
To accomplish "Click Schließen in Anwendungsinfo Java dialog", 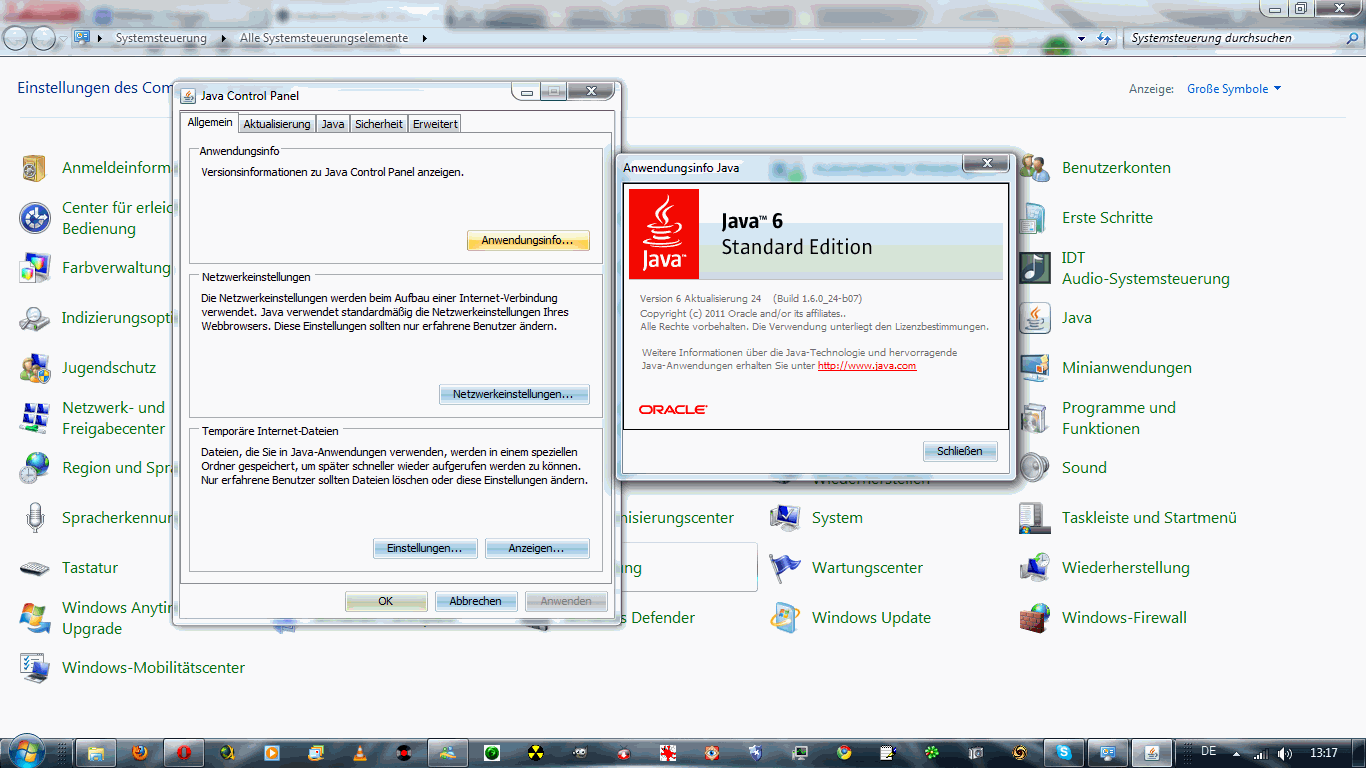I will (960, 451).
